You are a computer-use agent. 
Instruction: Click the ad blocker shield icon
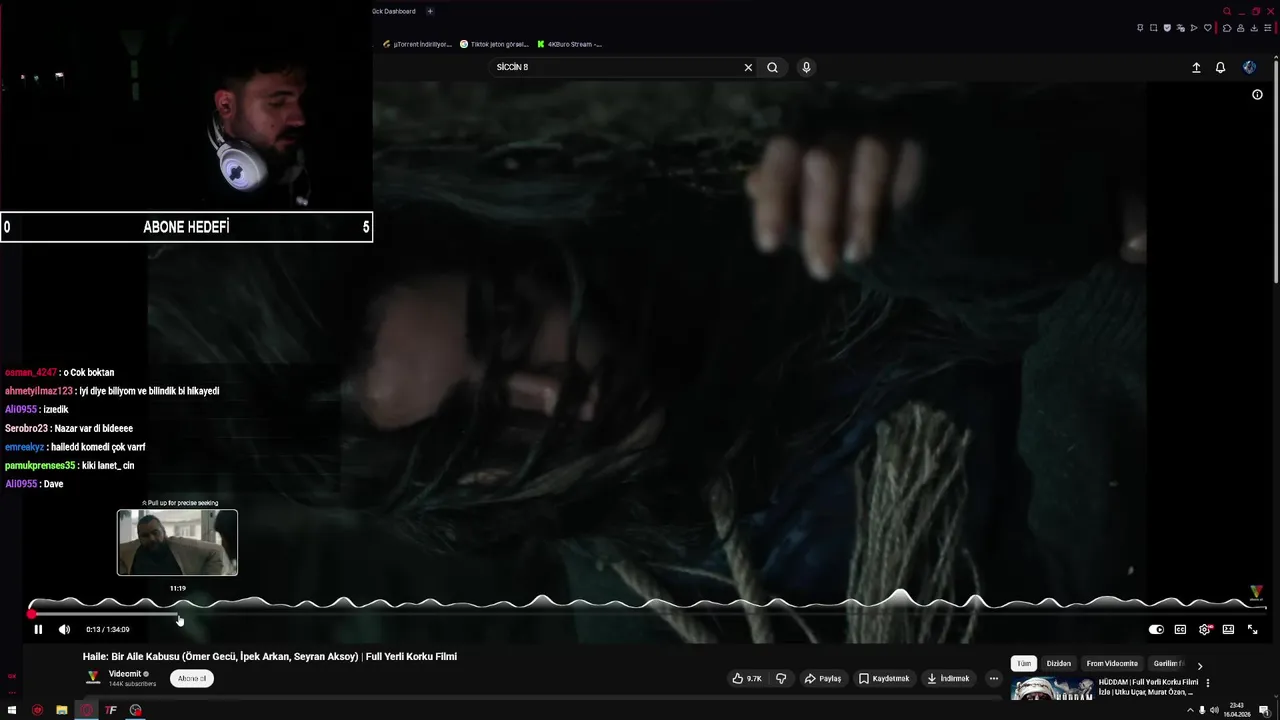click(1167, 28)
